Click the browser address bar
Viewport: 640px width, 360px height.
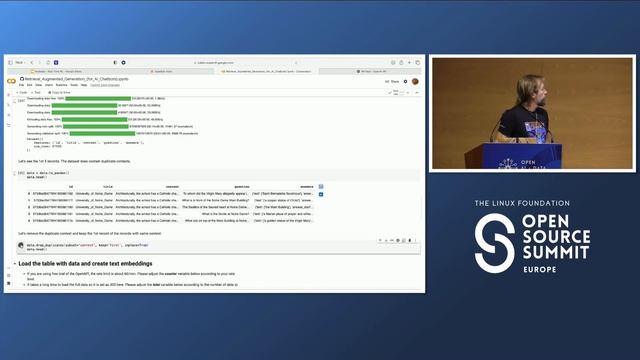[x=214, y=62]
